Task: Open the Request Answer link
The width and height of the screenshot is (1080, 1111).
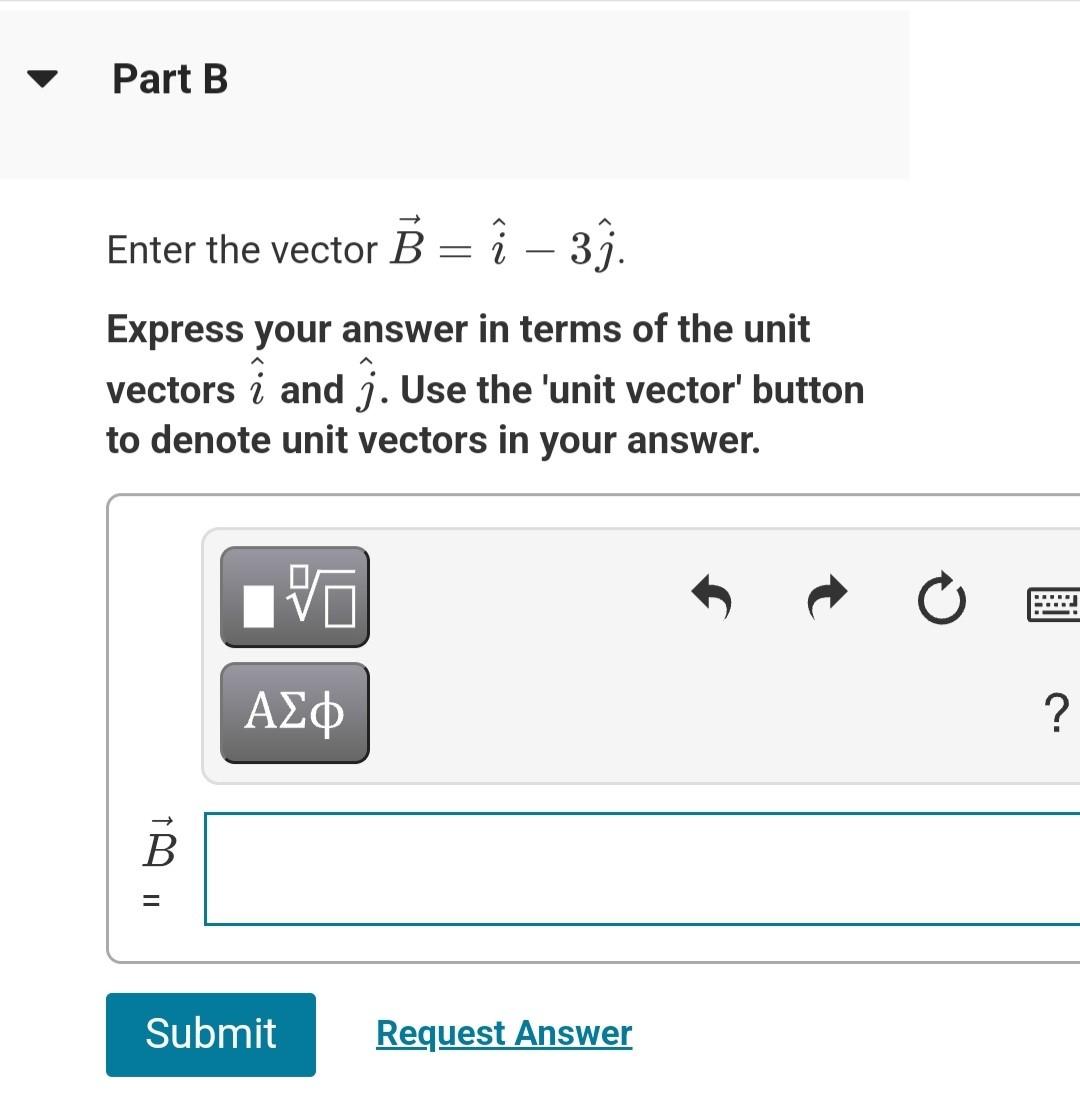Action: coord(503,1033)
